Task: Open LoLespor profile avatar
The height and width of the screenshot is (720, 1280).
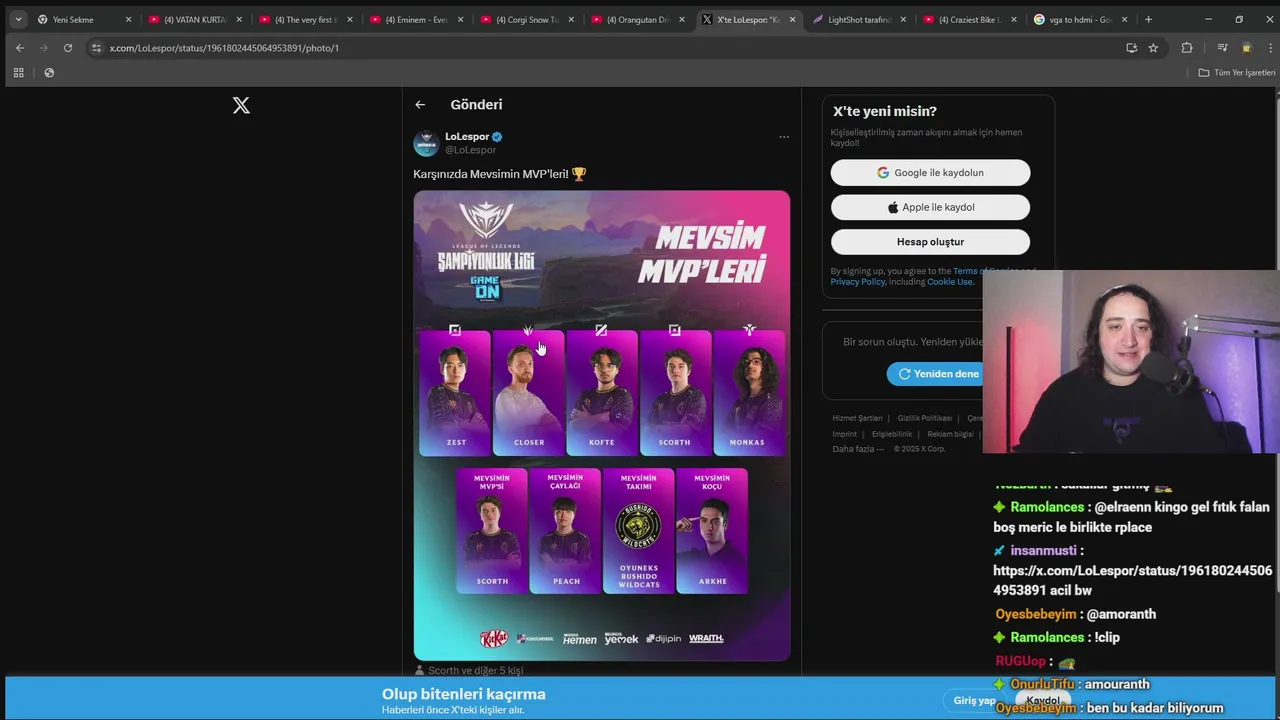Action: pyautogui.click(x=426, y=143)
